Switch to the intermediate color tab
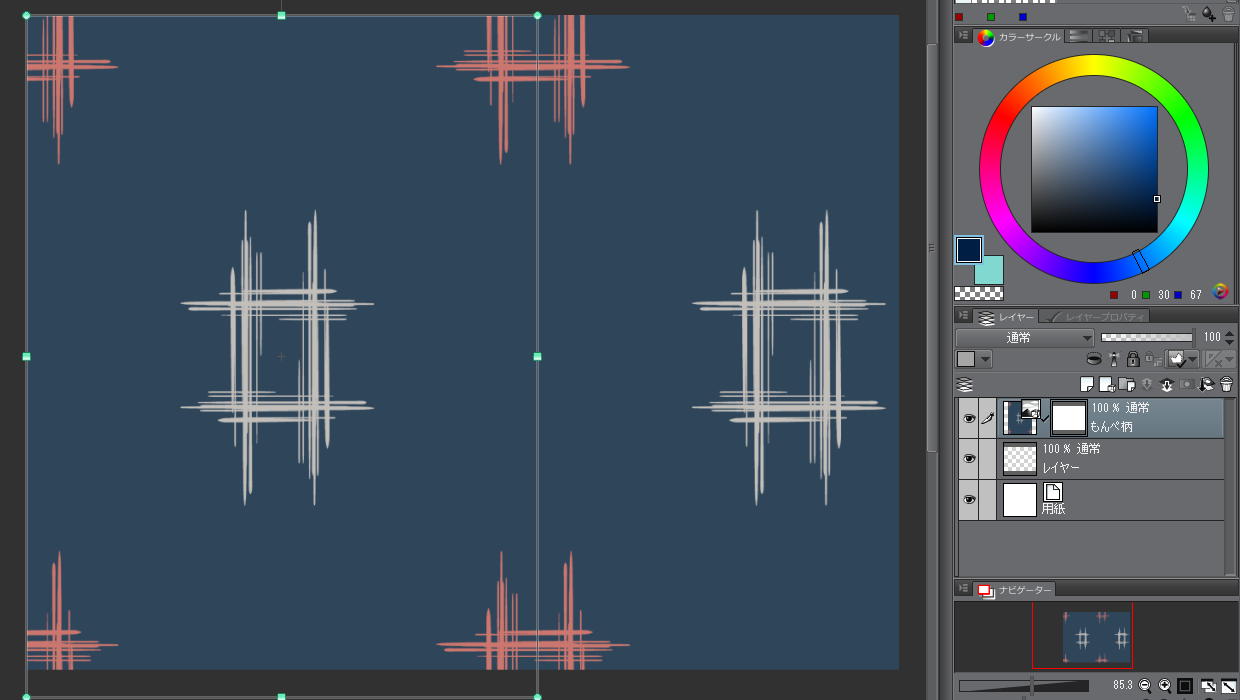 coord(1106,36)
